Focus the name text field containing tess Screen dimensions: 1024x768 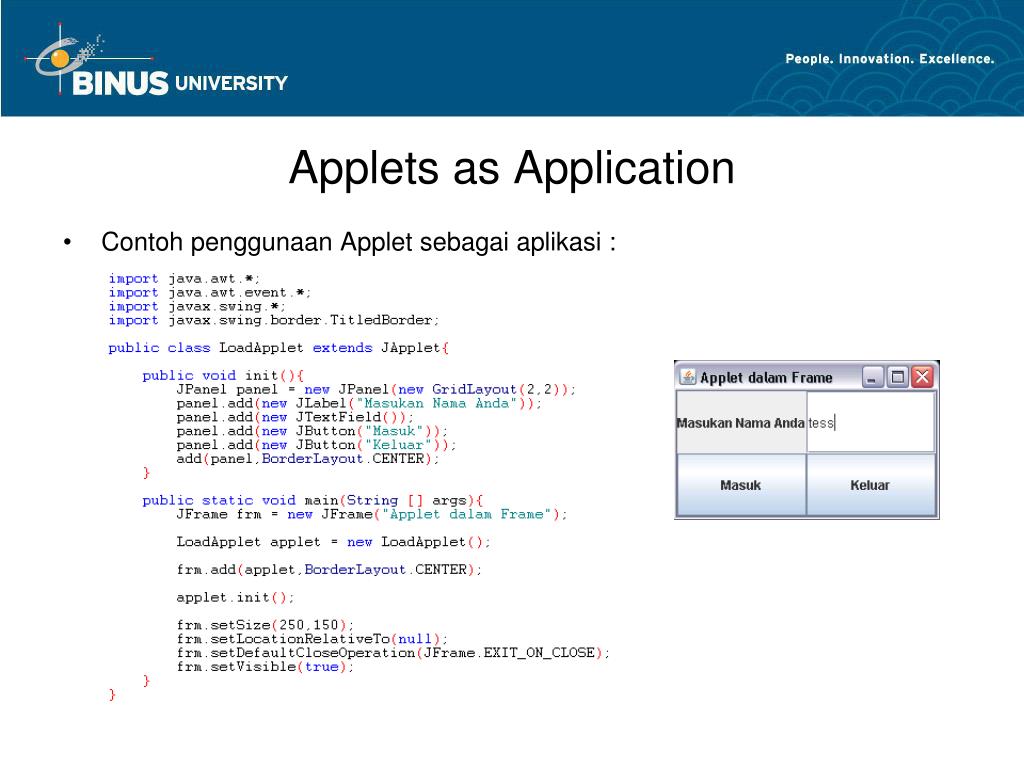[x=871, y=423]
